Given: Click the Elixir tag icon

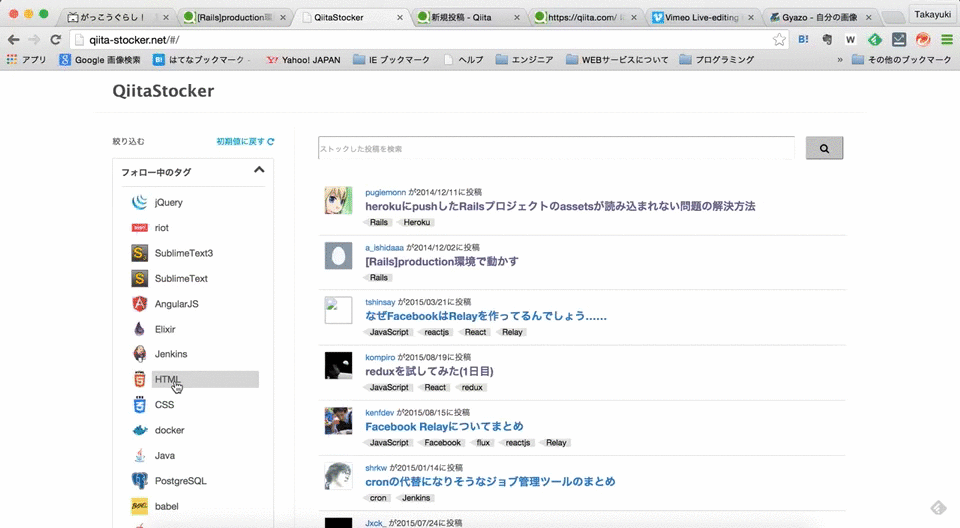Looking at the screenshot, I should tap(140, 329).
